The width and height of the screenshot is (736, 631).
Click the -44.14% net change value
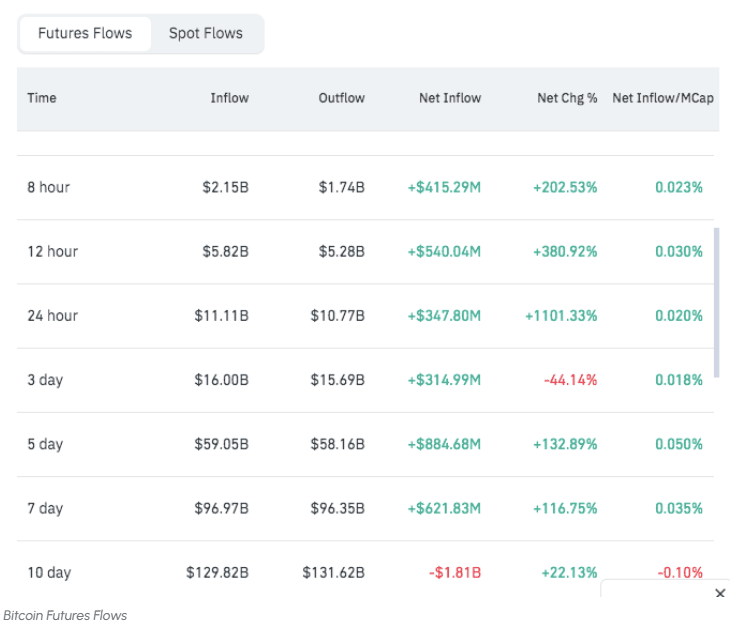[x=570, y=380]
